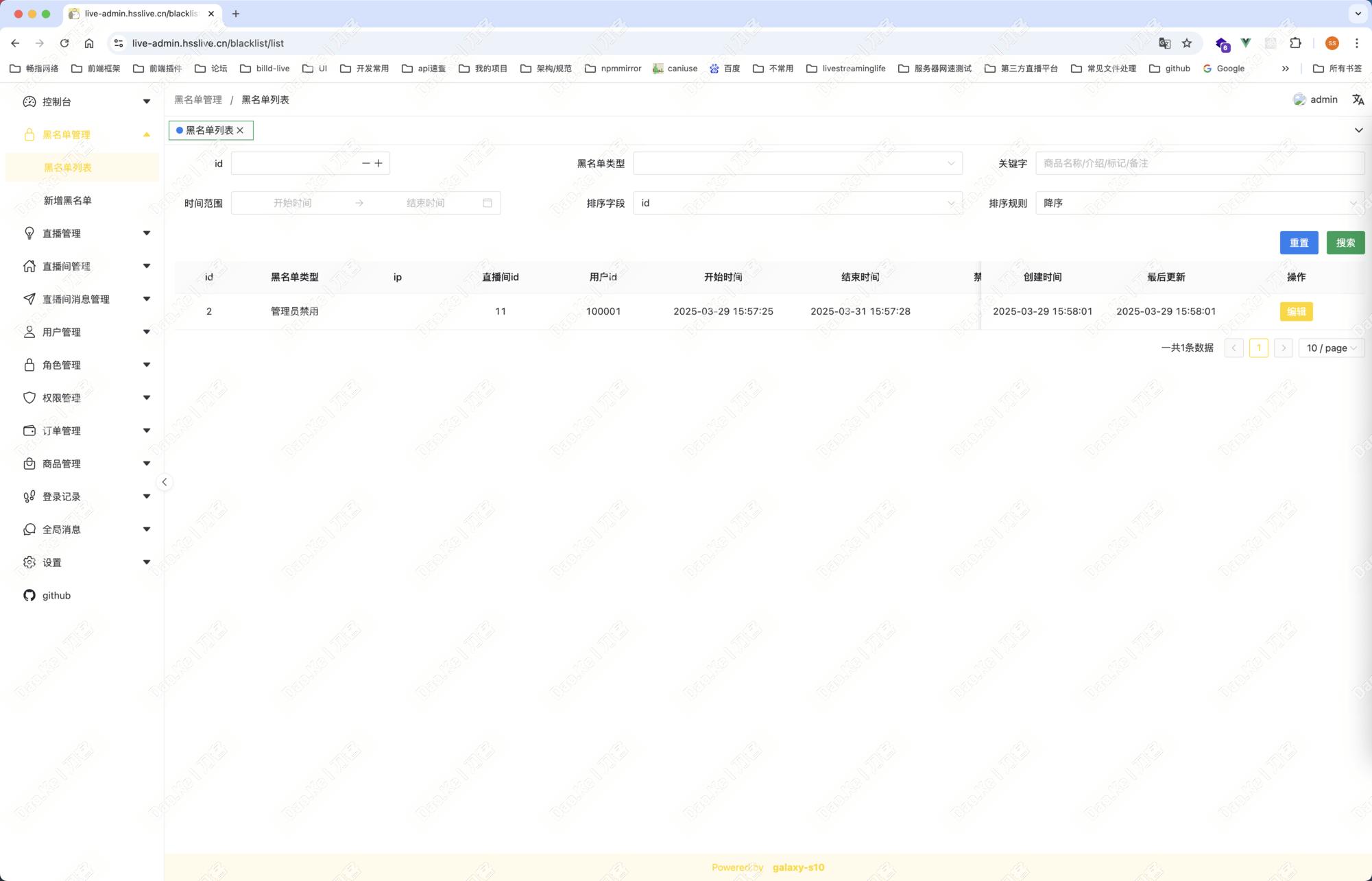1372x881 pixels.
Task: Bookmark the page with the star icon
Action: coord(1187,43)
